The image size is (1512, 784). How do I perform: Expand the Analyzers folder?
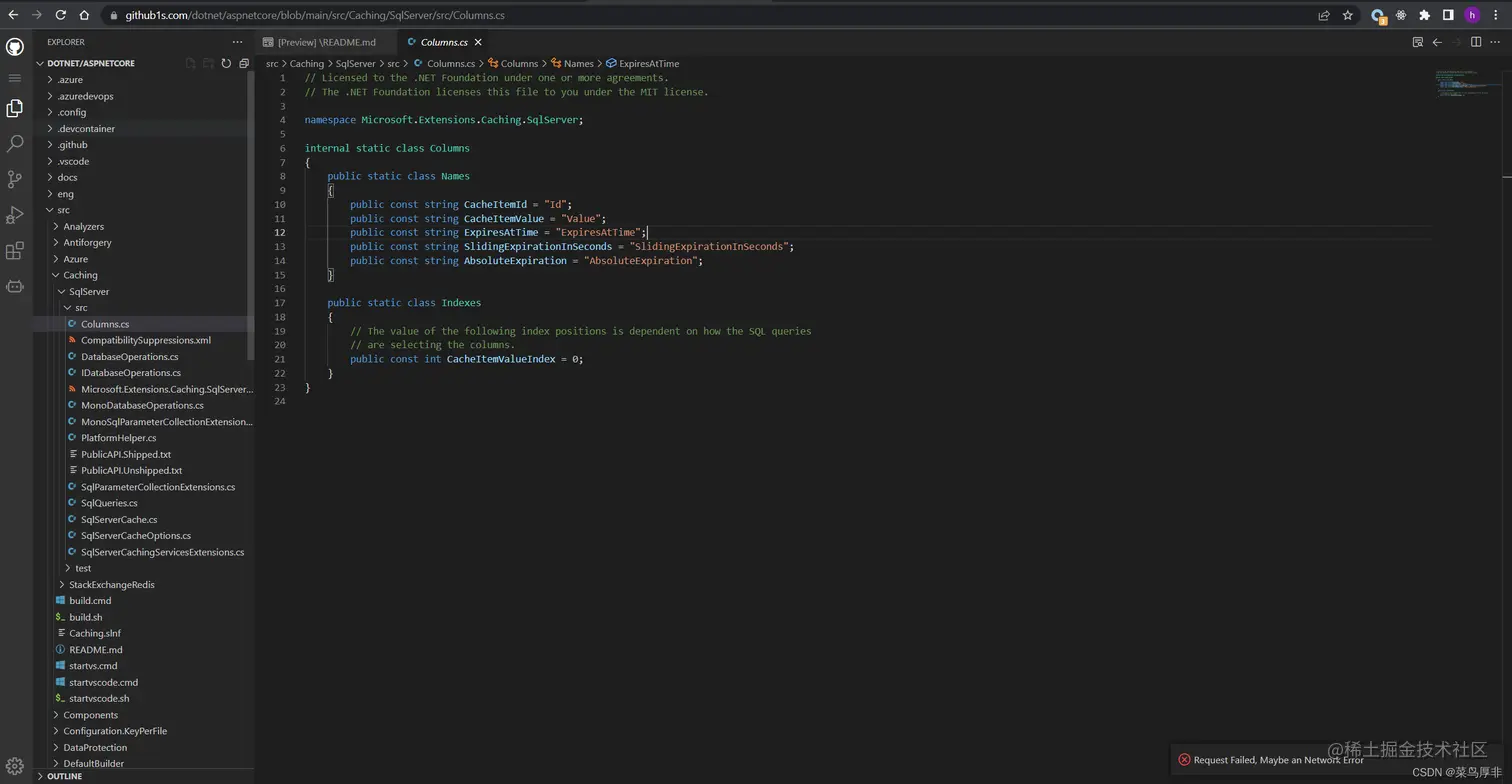click(83, 226)
